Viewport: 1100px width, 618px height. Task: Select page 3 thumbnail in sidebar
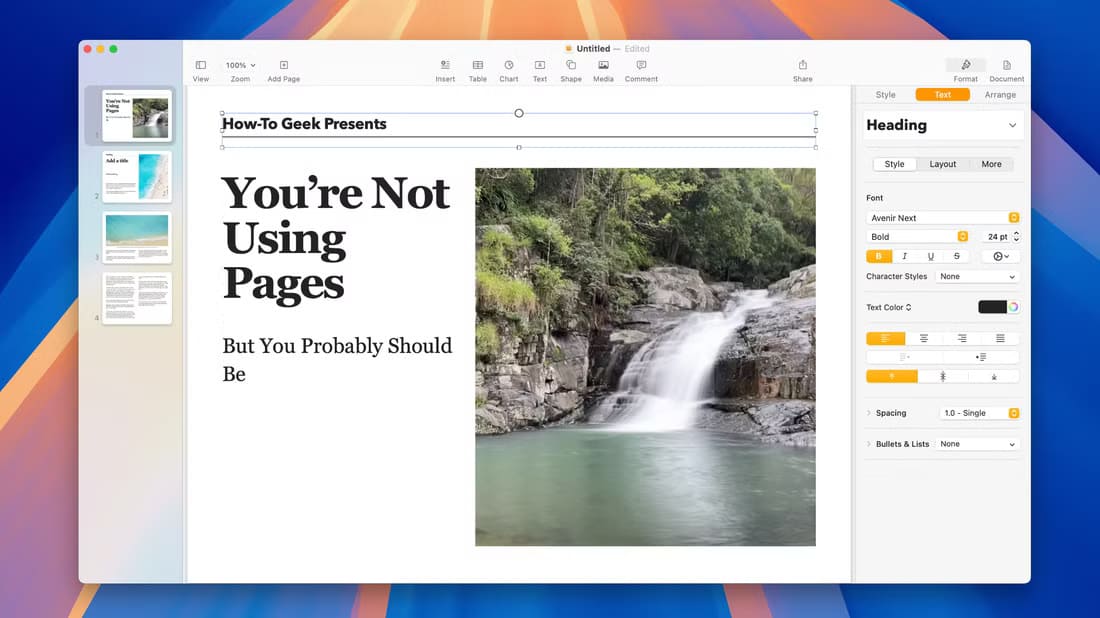[137, 237]
